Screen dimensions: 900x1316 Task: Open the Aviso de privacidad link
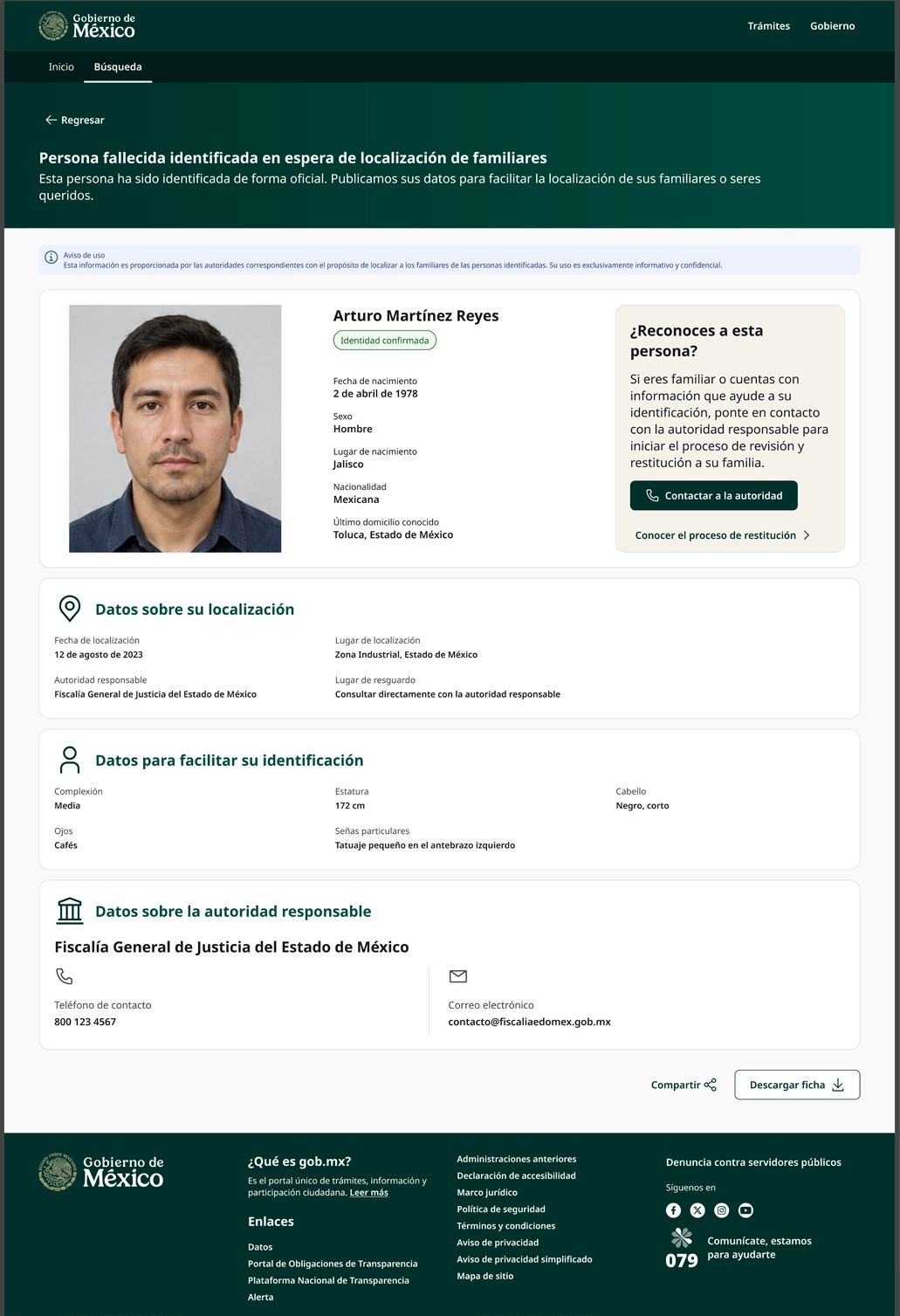tap(498, 1242)
